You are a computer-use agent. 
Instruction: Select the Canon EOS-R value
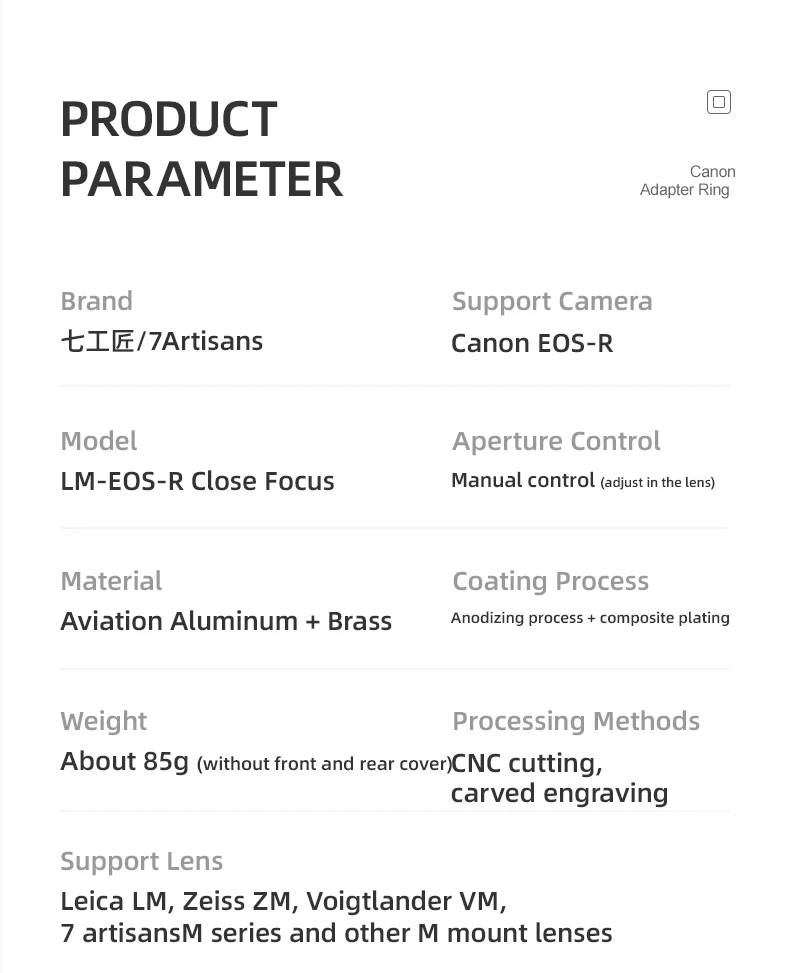click(x=532, y=343)
